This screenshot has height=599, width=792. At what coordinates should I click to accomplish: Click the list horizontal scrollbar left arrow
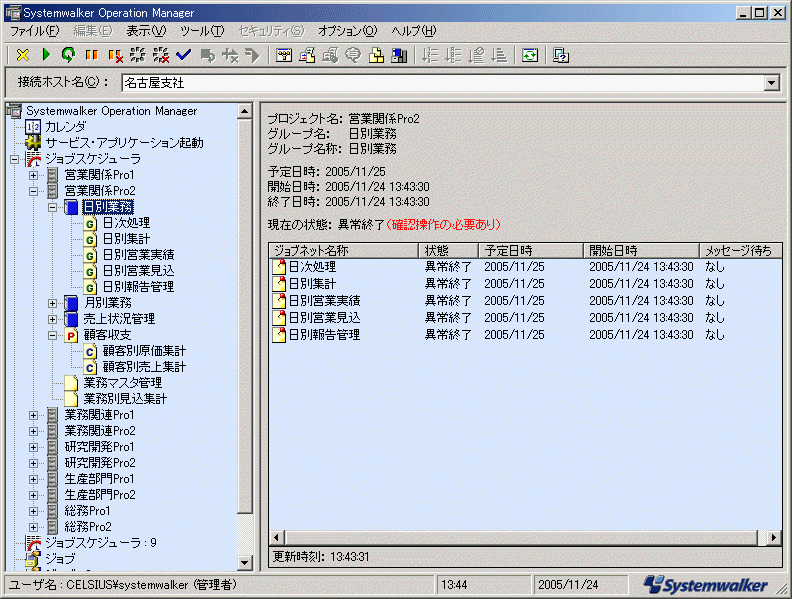pyautogui.click(x=276, y=538)
